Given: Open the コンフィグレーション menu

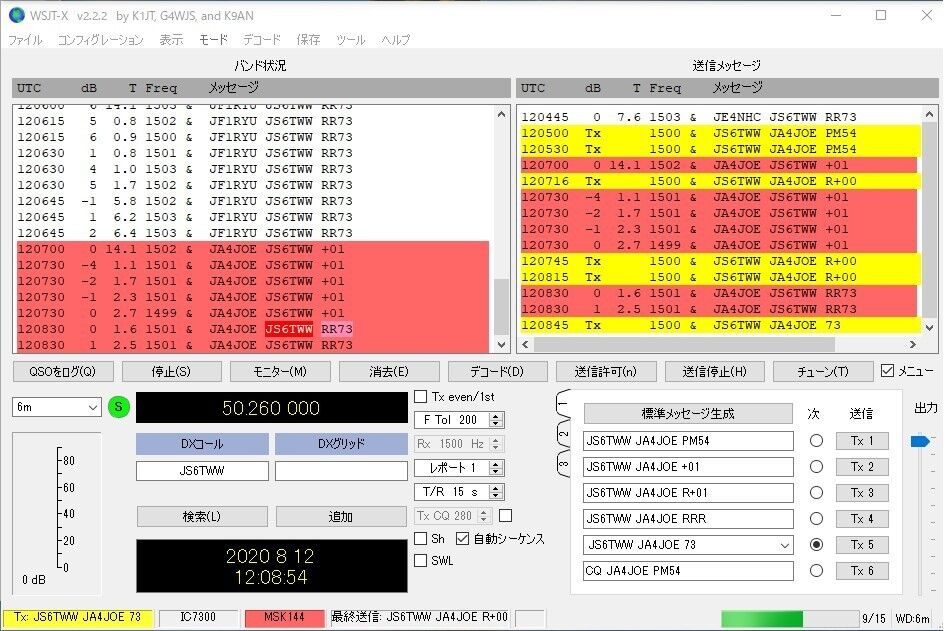Looking at the screenshot, I should coord(101,40).
